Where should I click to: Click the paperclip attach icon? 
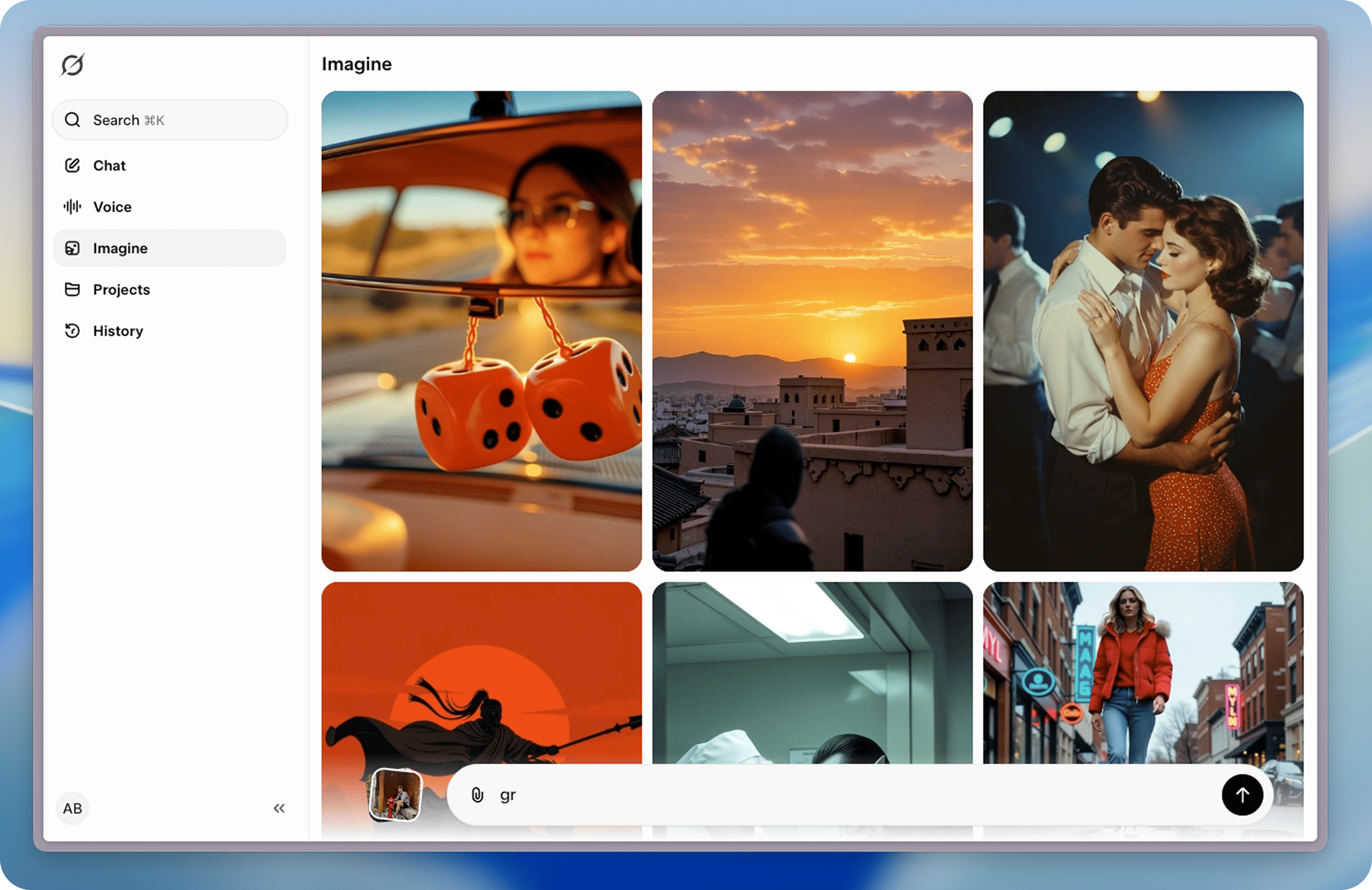[x=477, y=795]
